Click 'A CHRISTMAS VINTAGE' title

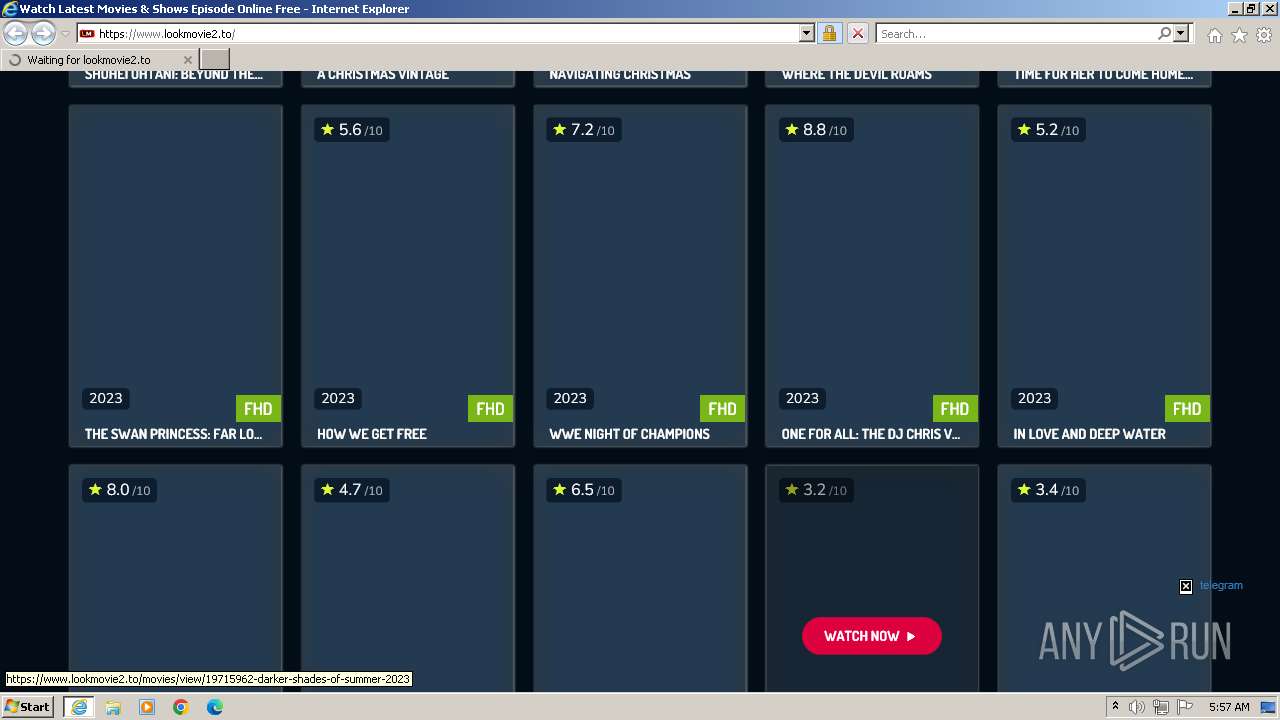click(383, 74)
